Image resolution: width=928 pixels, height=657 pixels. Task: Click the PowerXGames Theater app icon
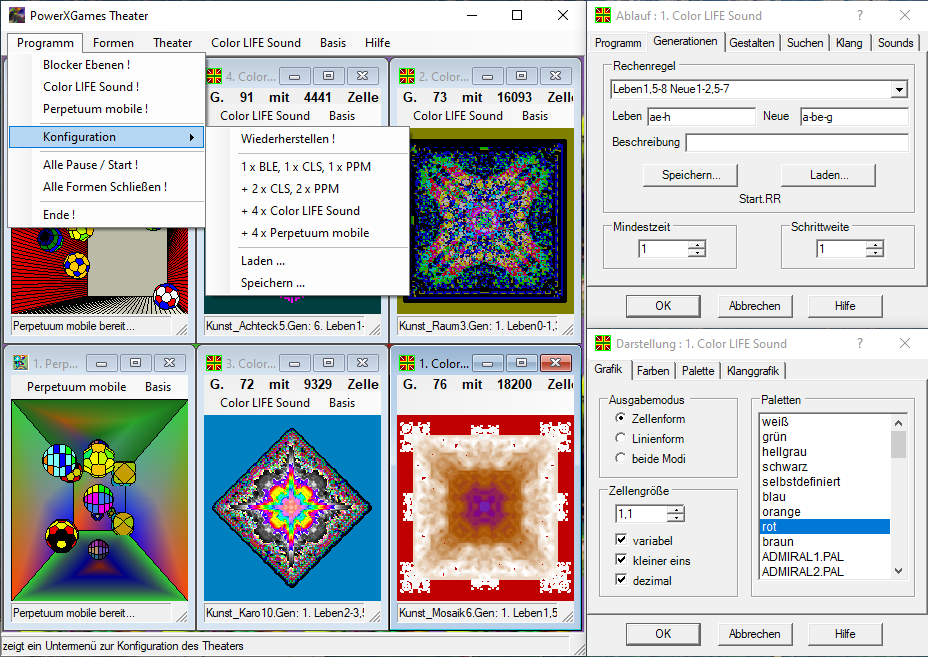coord(17,15)
